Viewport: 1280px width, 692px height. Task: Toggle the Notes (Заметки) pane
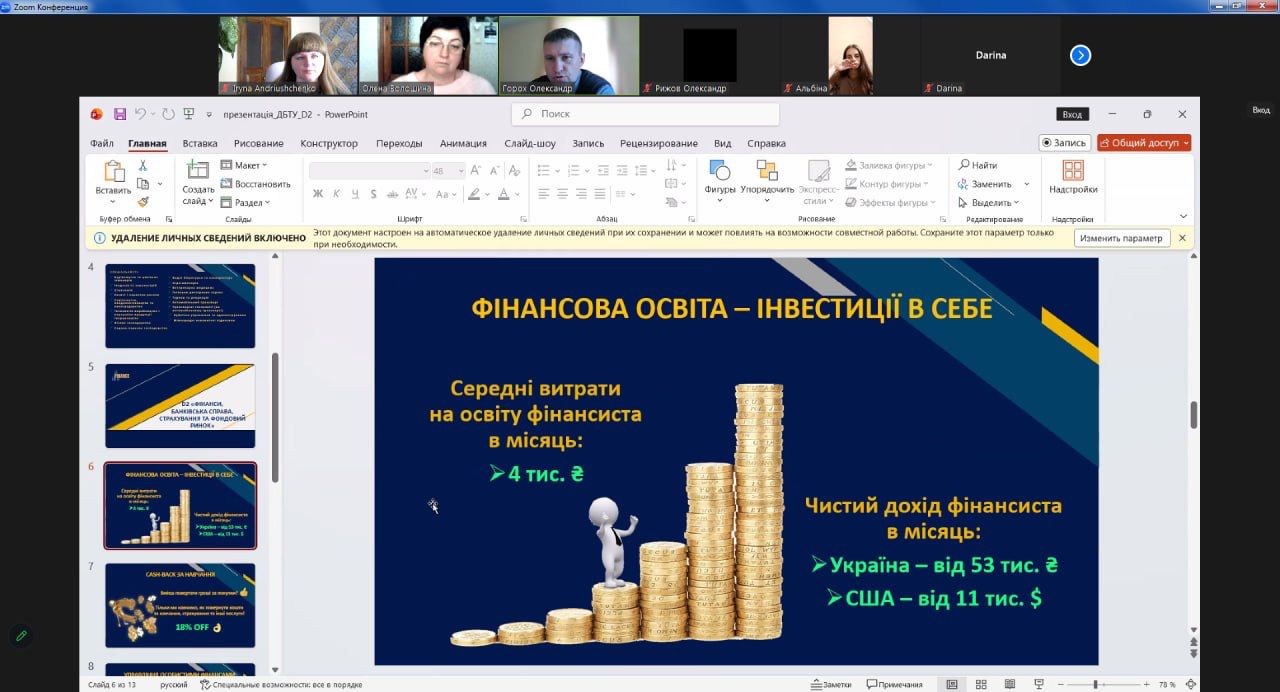[830, 684]
